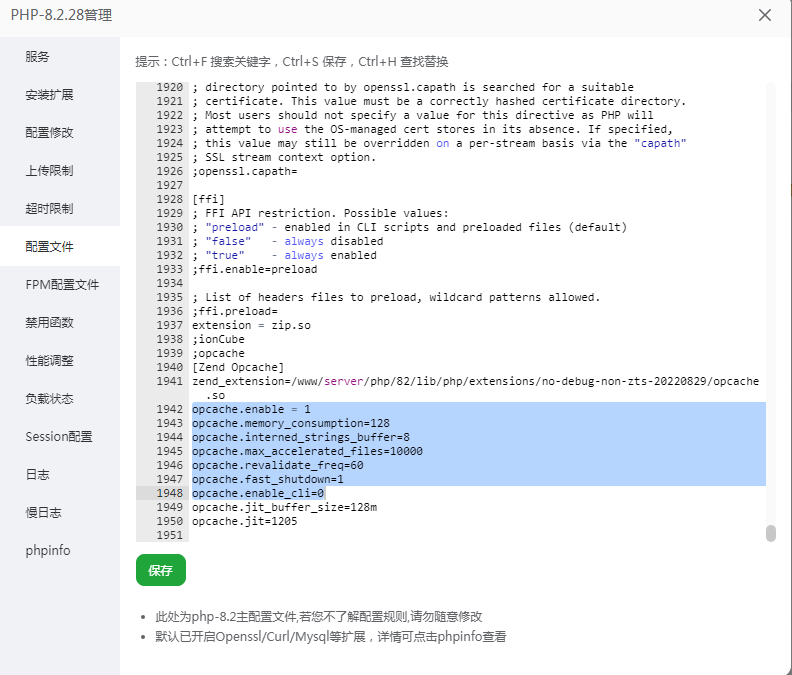Click the green 保存 button
This screenshot has height=675, width=792.
[x=160, y=570]
